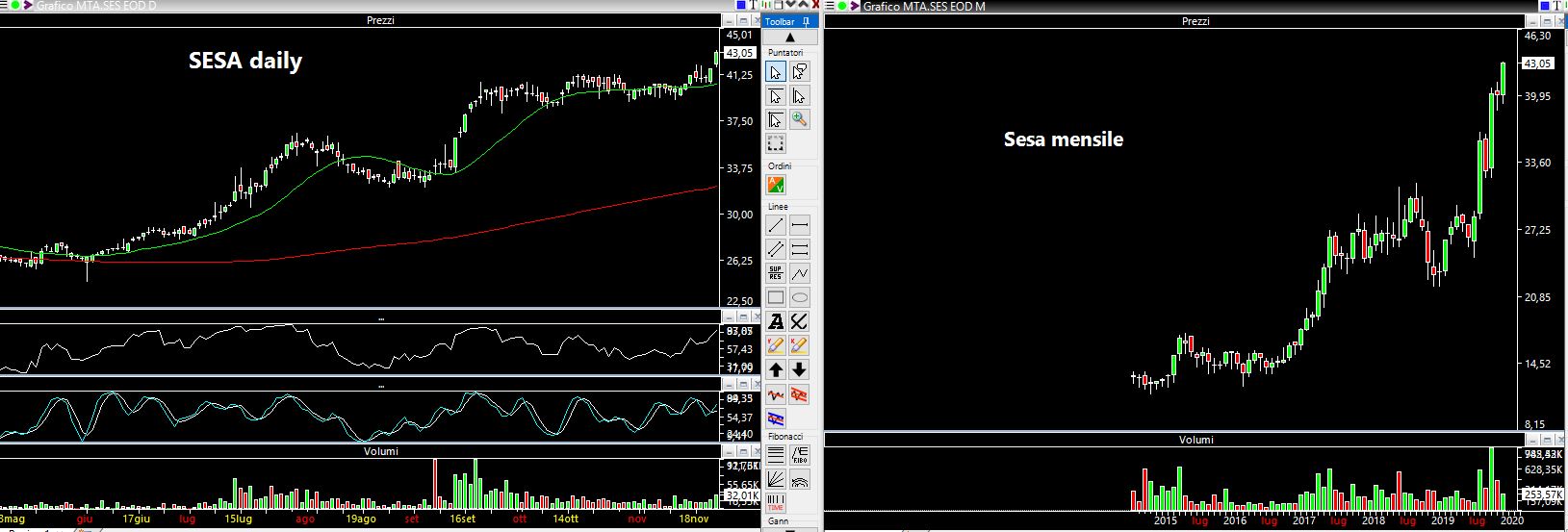Select the pointer with info tooltip tool

coord(799,72)
